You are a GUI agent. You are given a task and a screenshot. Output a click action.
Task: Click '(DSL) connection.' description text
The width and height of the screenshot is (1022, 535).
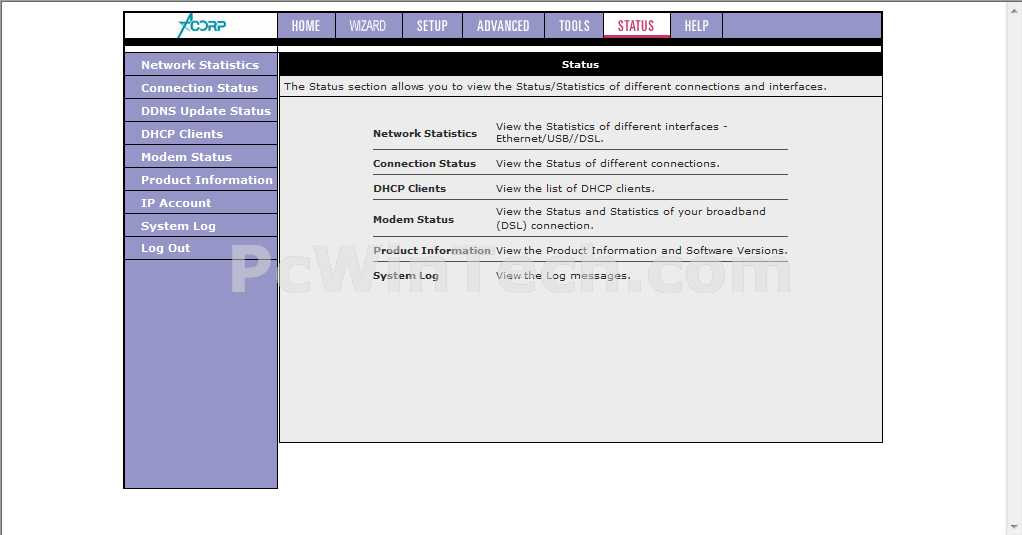544,225
